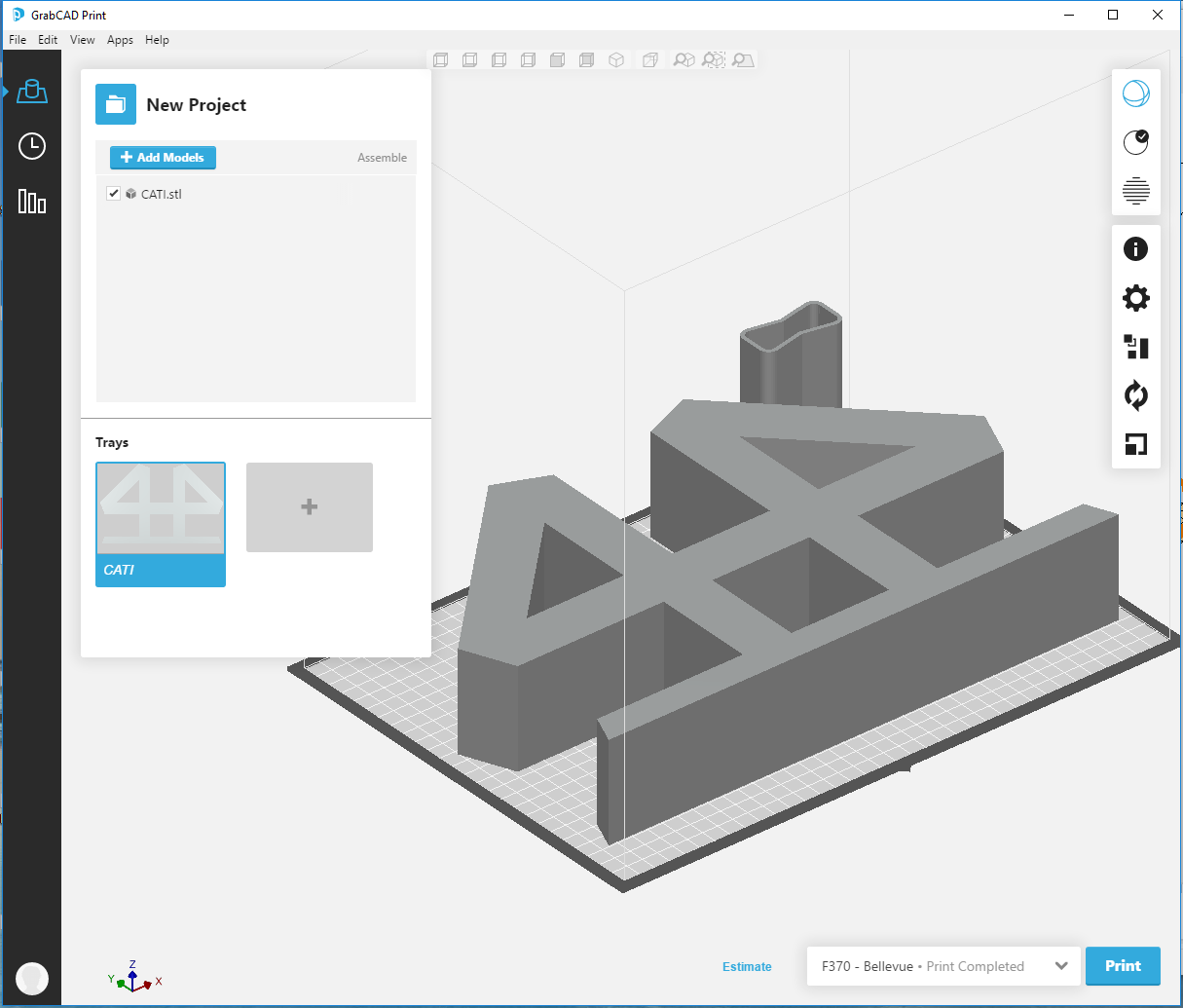Click the GrabCAD Print app logo
The image size is (1183, 1008).
click(18, 15)
